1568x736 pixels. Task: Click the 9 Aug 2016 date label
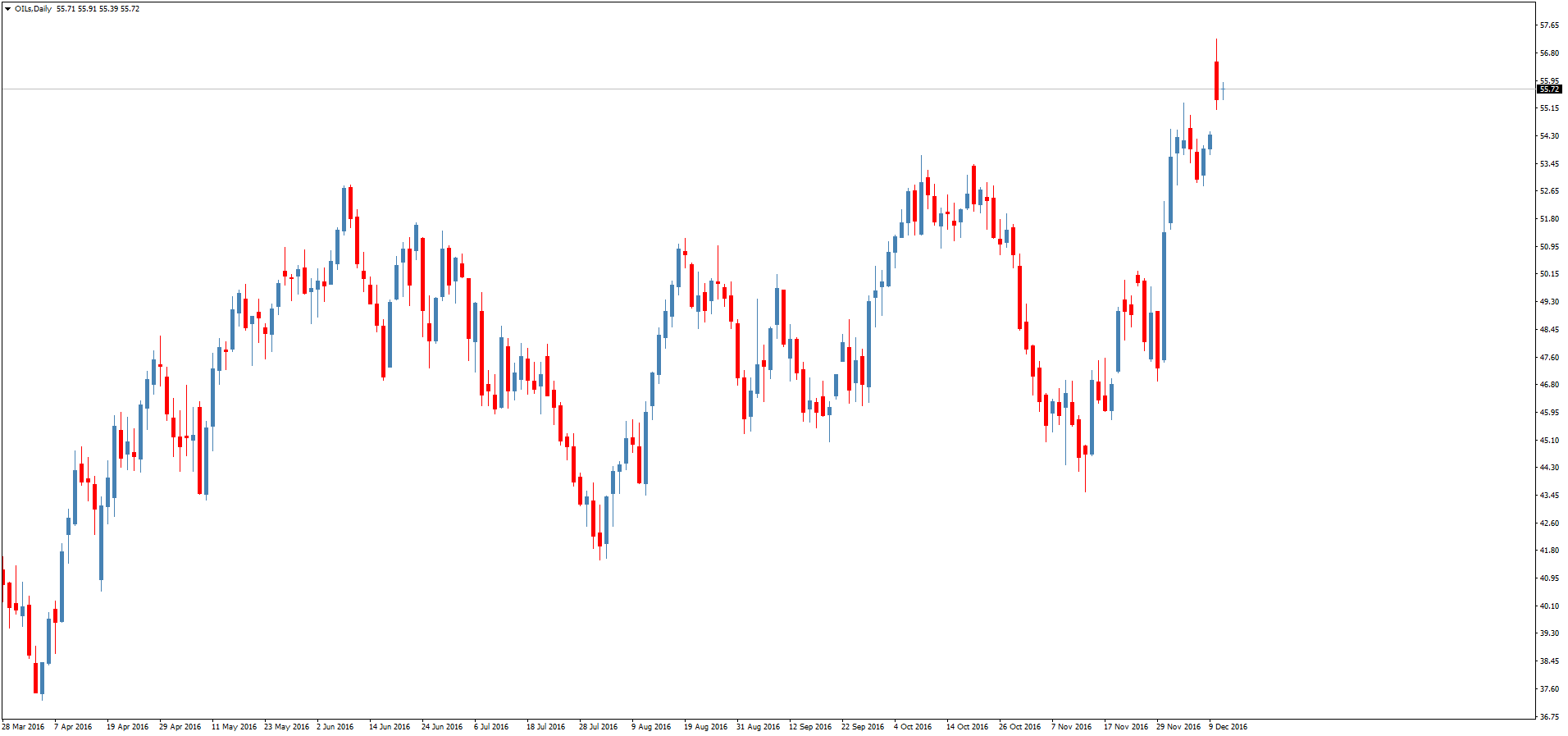(x=651, y=727)
